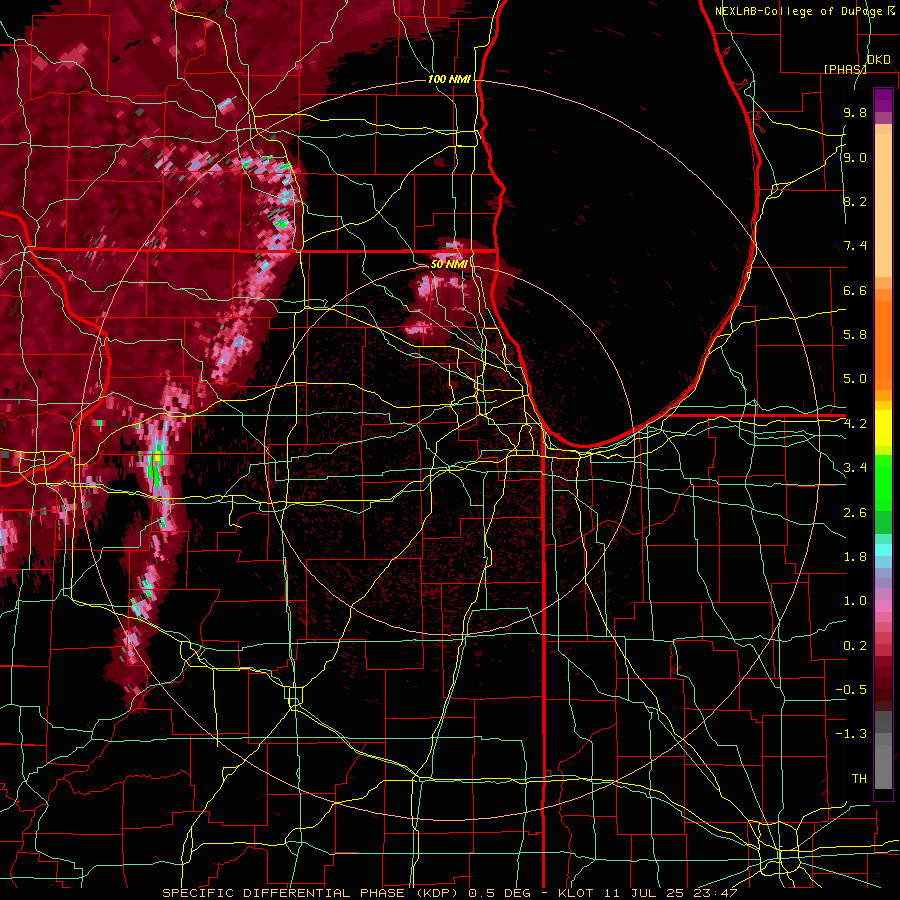
Task: Click the '0.2' legend value
Action: 855,646
